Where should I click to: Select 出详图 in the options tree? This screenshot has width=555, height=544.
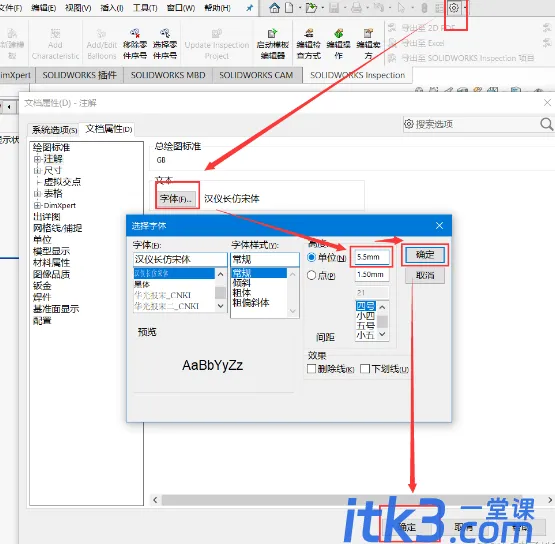pyautogui.click(x=47, y=217)
